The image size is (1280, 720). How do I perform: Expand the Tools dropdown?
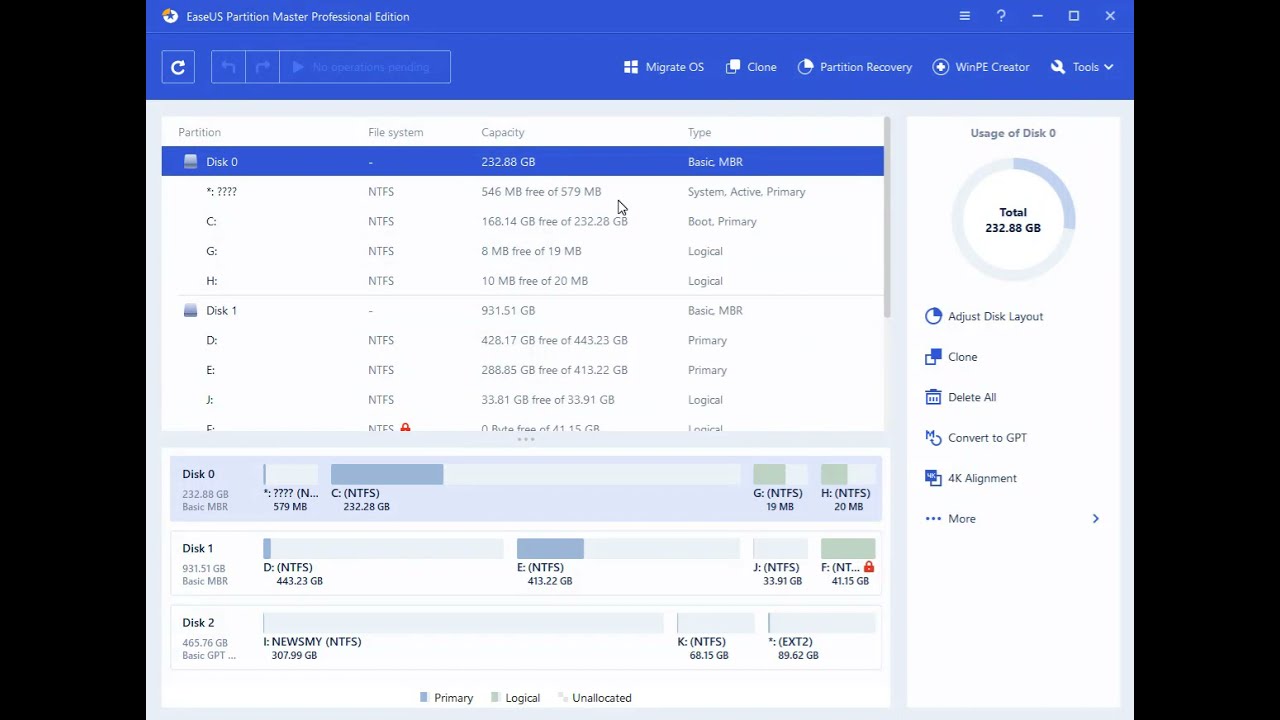1082,67
